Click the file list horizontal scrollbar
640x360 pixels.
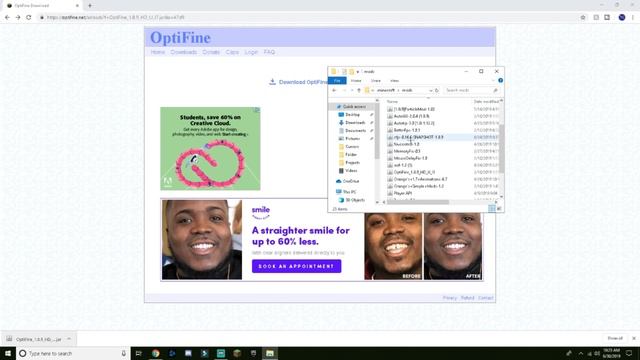[417, 202]
